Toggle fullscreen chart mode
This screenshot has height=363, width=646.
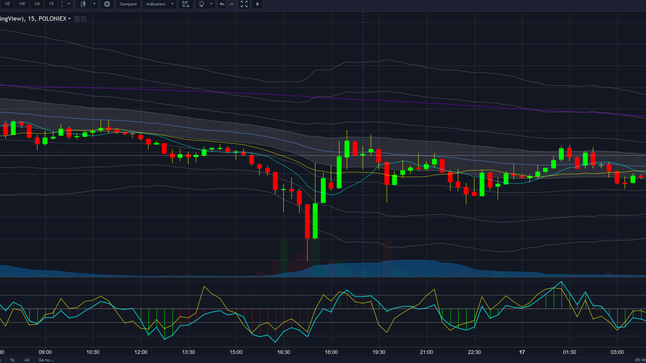244,4
